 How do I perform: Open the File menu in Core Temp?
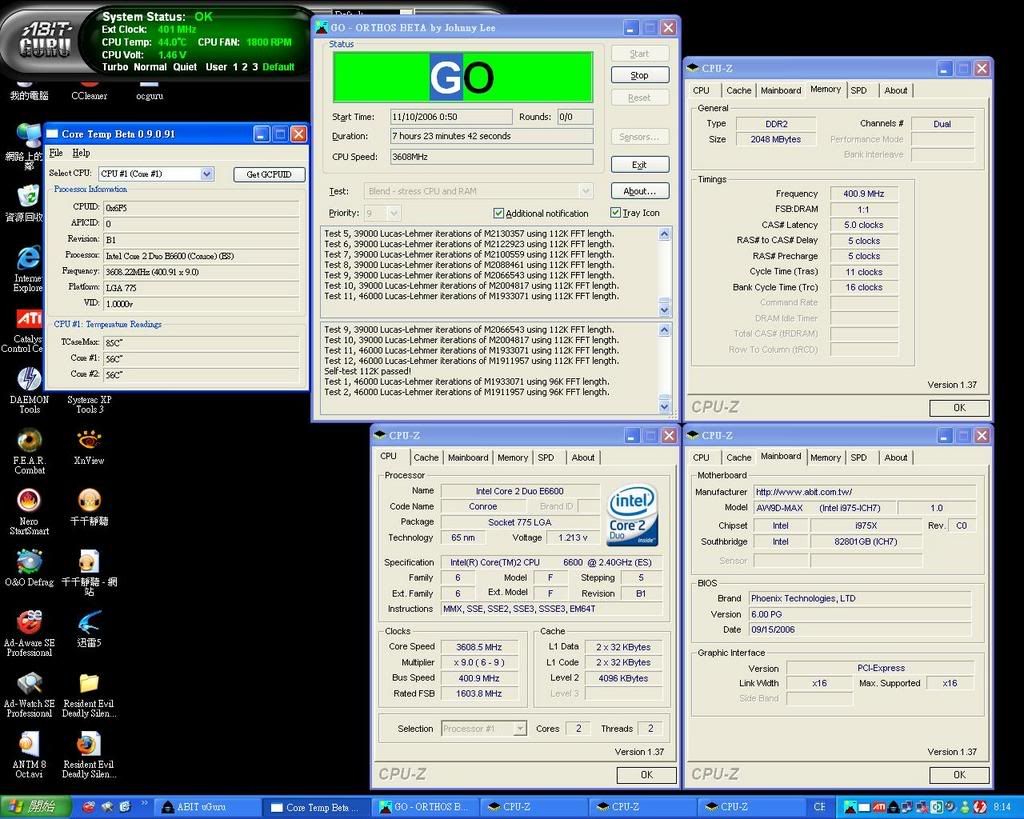point(56,153)
